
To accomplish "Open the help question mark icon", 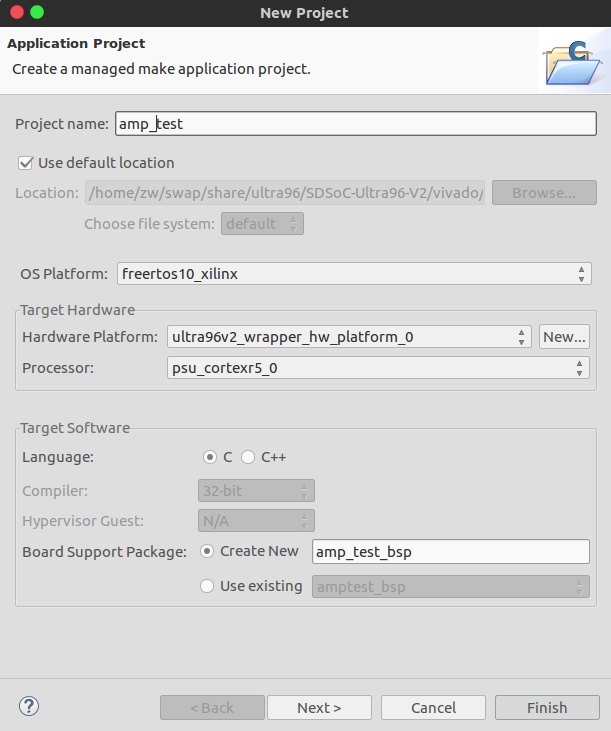I will [29, 706].
